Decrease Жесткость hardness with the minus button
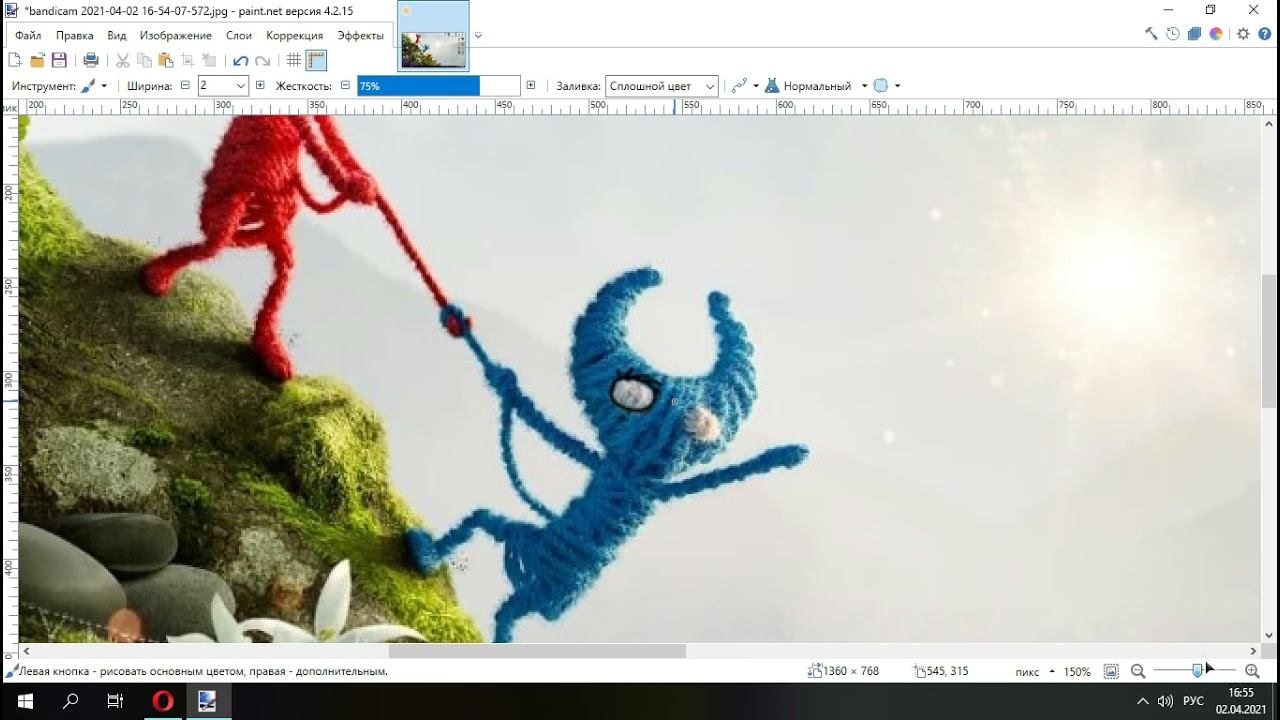This screenshot has width=1280, height=720. [x=345, y=86]
